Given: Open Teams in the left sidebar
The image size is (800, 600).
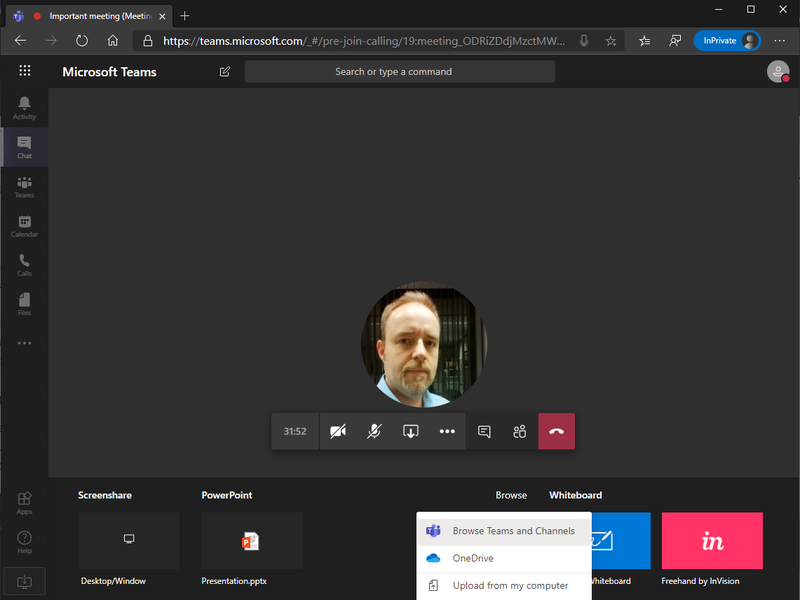Looking at the screenshot, I should pyautogui.click(x=24, y=187).
